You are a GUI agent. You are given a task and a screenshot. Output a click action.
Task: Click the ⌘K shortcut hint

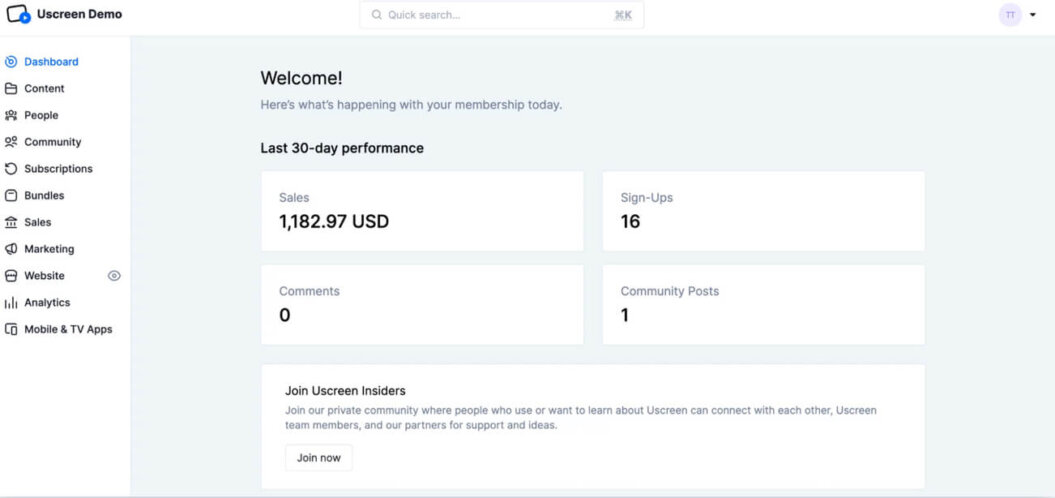(623, 15)
